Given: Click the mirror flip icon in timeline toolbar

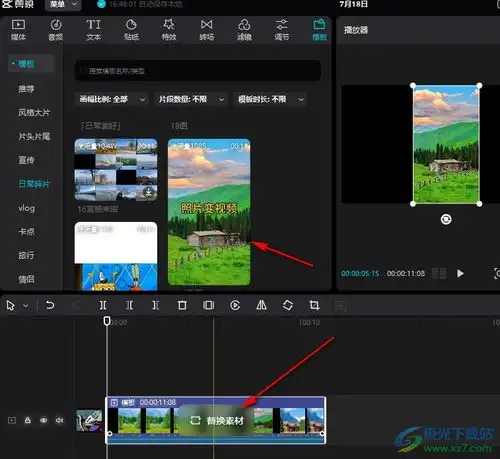Looking at the screenshot, I should click(261, 305).
